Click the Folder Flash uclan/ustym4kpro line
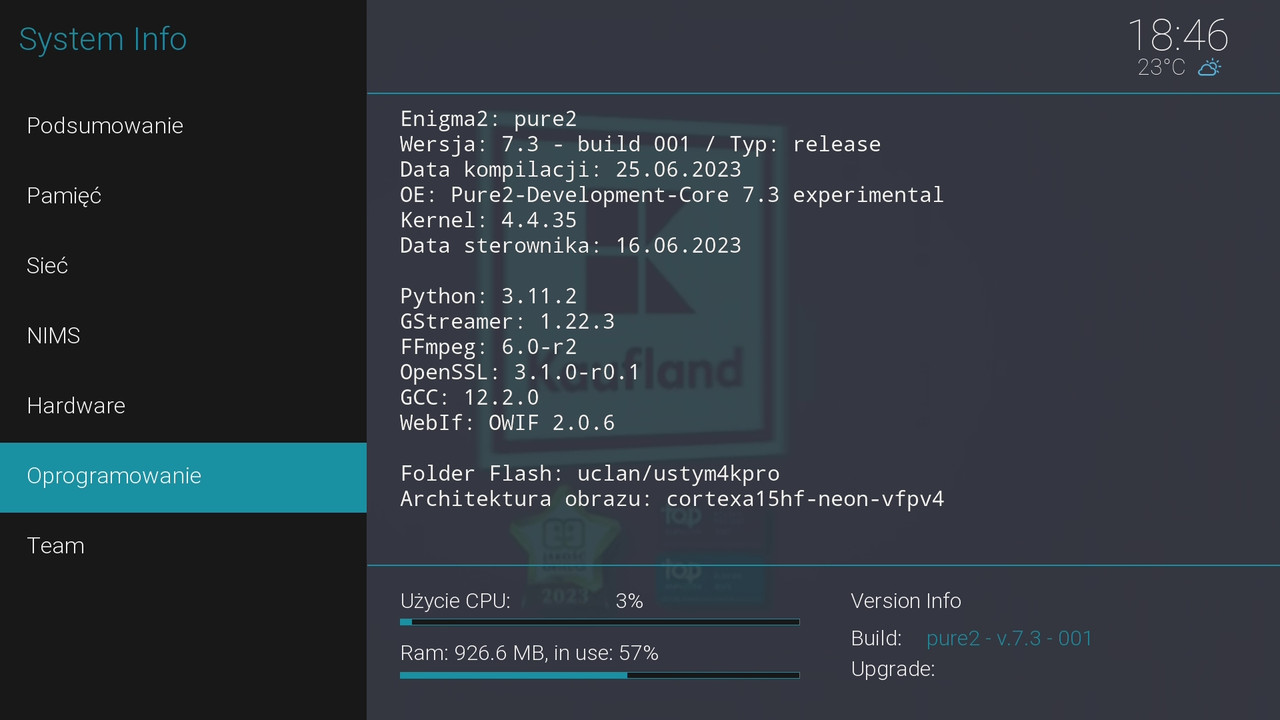The height and width of the screenshot is (720, 1280). click(590, 473)
